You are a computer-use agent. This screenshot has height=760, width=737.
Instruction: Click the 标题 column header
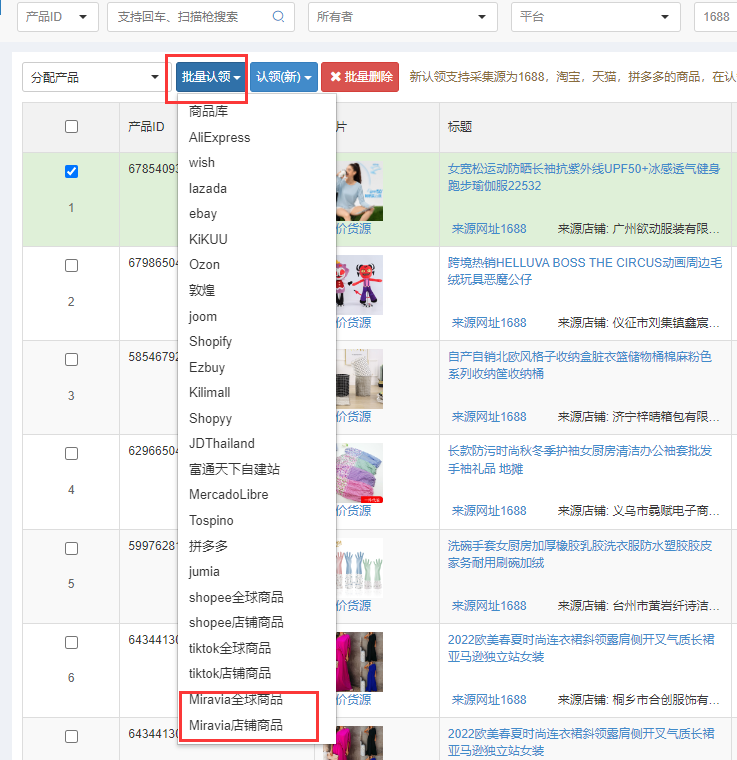(x=459, y=127)
